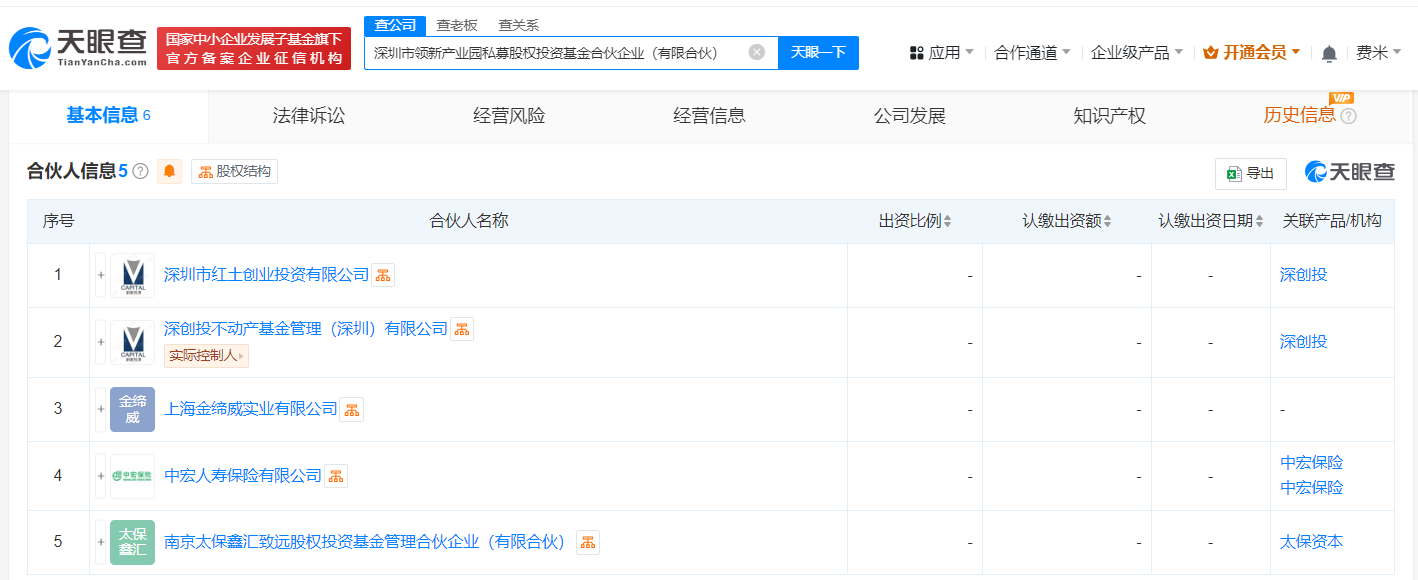Click the notification bell in header
Viewport: 1418px width, 580px height.
(1329, 53)
